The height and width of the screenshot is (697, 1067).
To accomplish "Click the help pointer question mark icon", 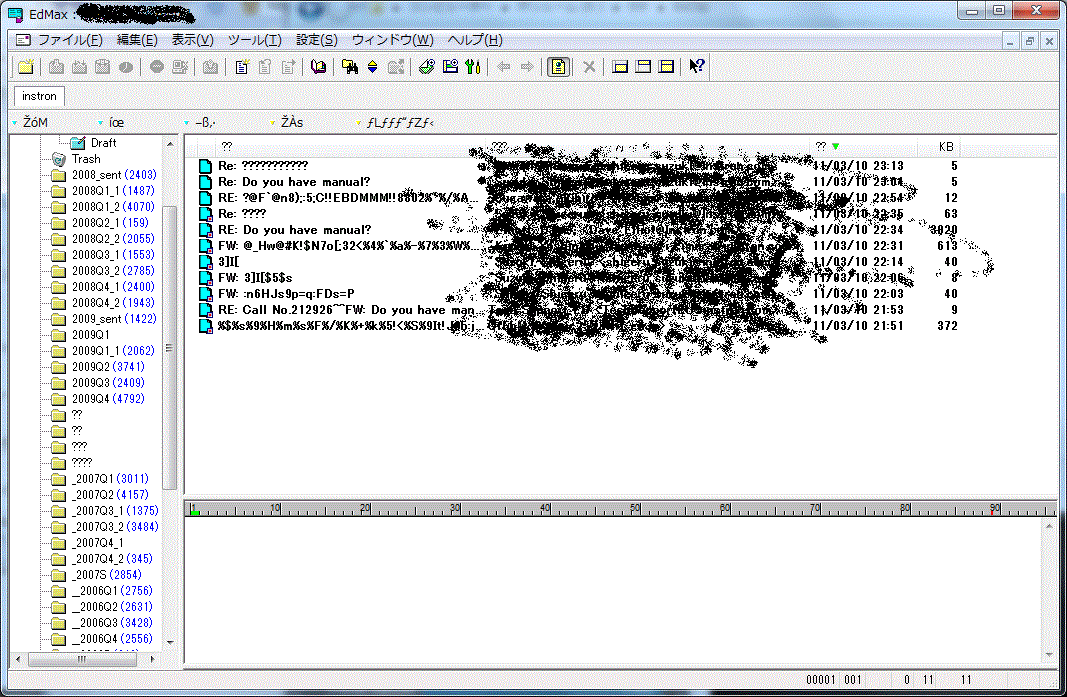I will [x=697, y=67].
